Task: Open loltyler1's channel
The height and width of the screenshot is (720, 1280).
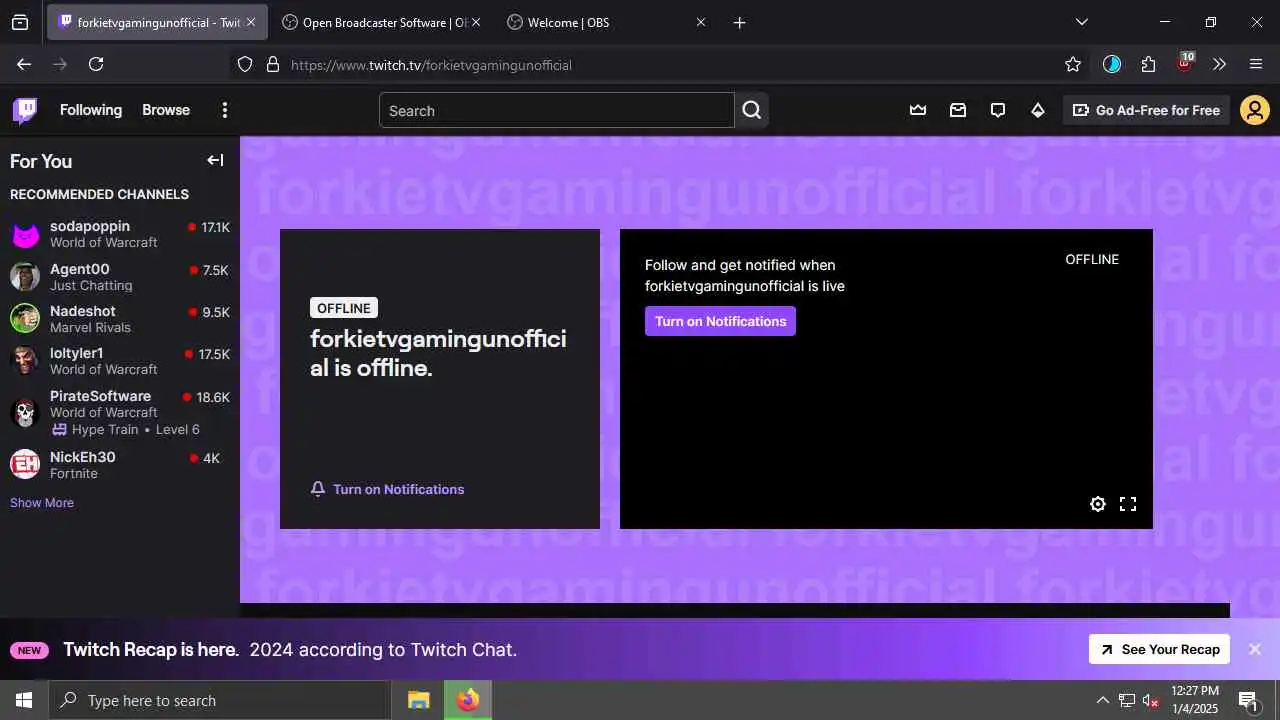Action: (x=120, y=361)
